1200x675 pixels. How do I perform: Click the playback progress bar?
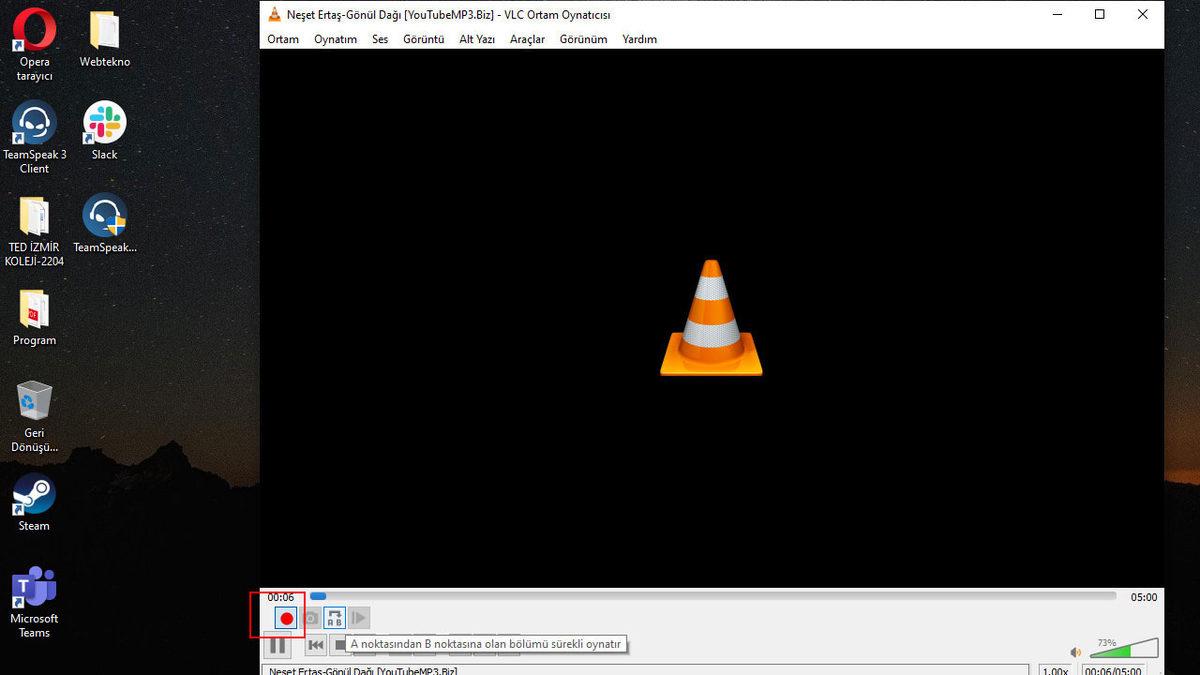700,596
